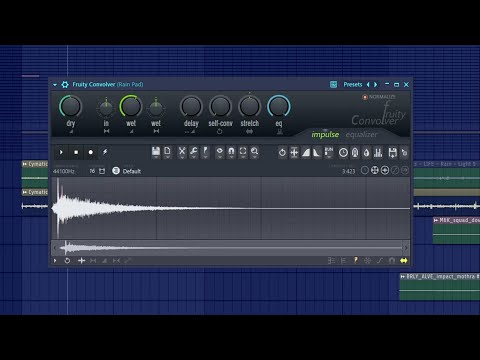
Task: Click the small play arrow in bottom bar
Action: tap(55, 261)
